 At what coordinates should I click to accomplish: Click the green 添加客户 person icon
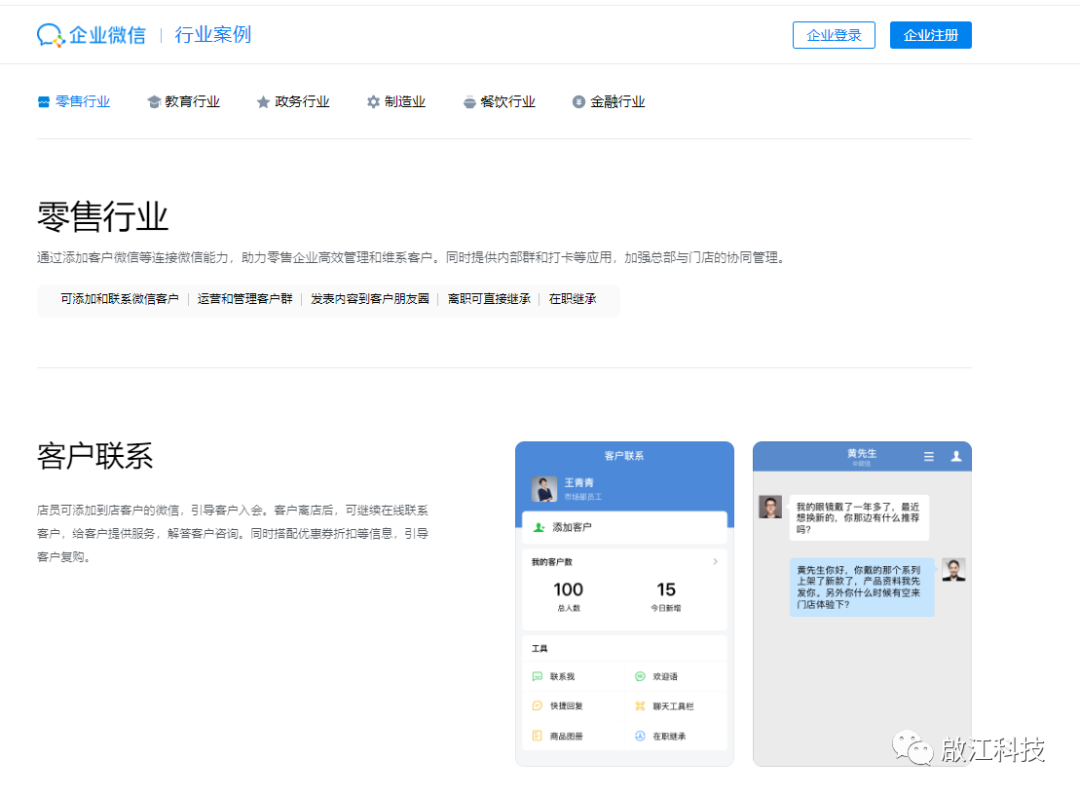pos(539,527)
